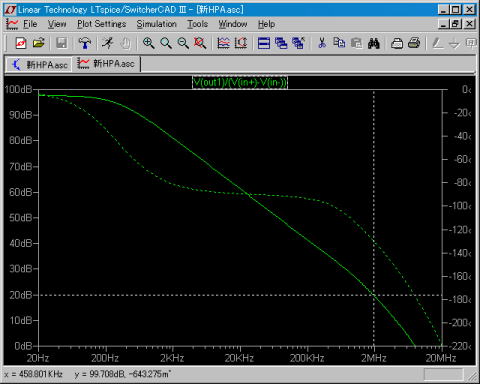
Task: Click the 20dB gain axis label
Action: (x=20, y=295)
